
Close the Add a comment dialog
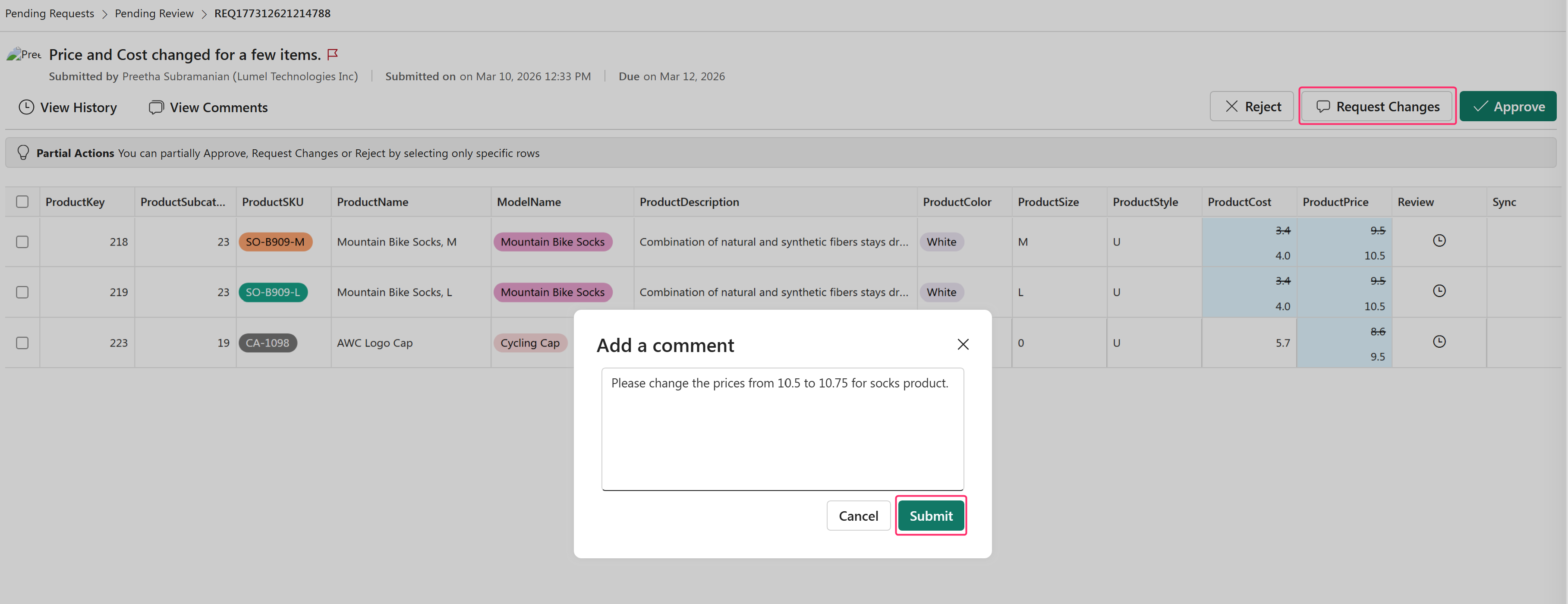click(962, 345)
